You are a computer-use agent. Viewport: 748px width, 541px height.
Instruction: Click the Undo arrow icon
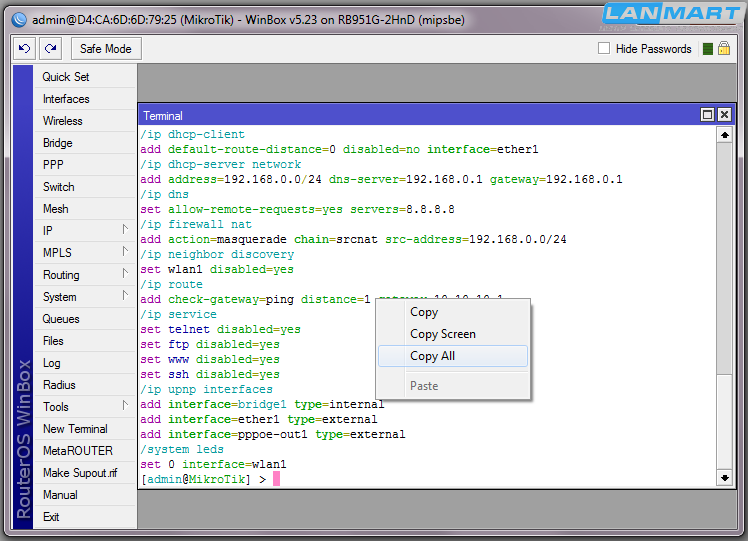(24, 49)
